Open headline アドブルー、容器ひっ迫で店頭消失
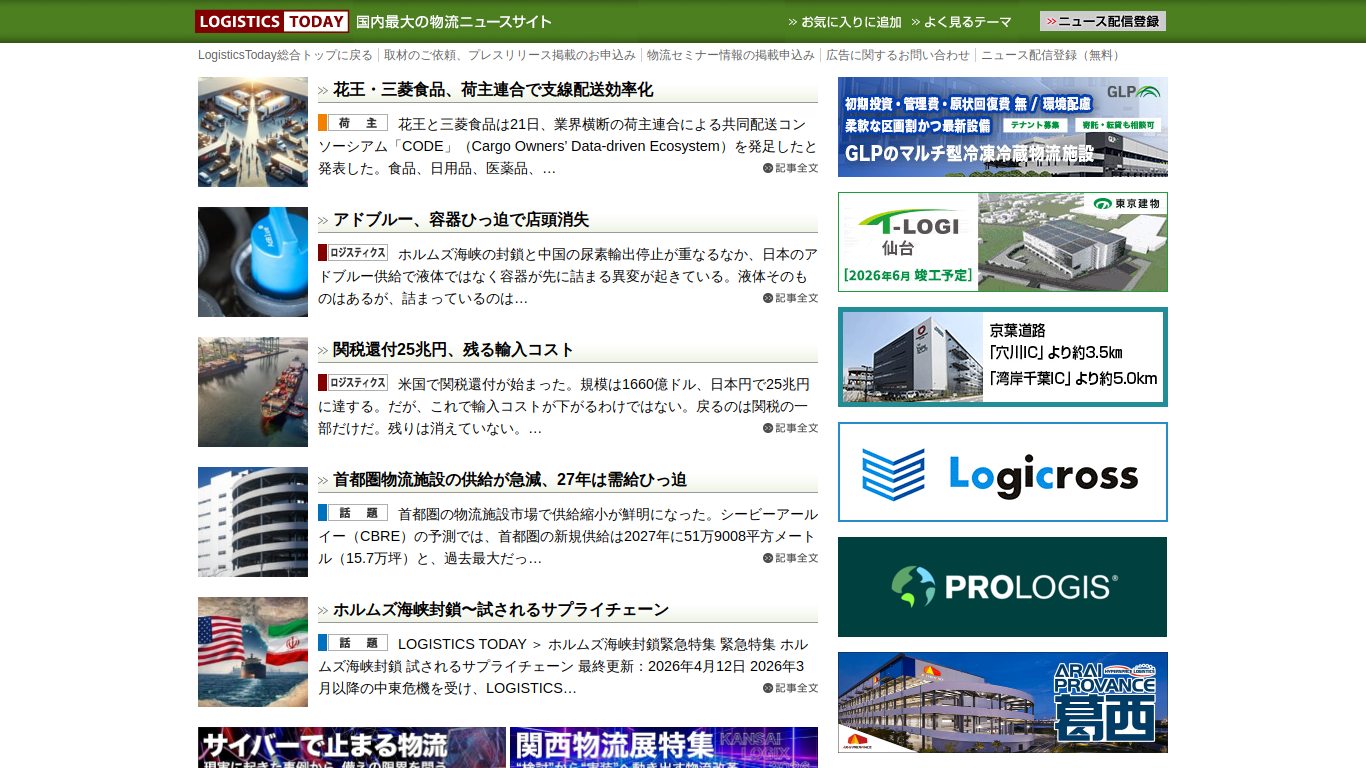 click(x=461, y=220)
